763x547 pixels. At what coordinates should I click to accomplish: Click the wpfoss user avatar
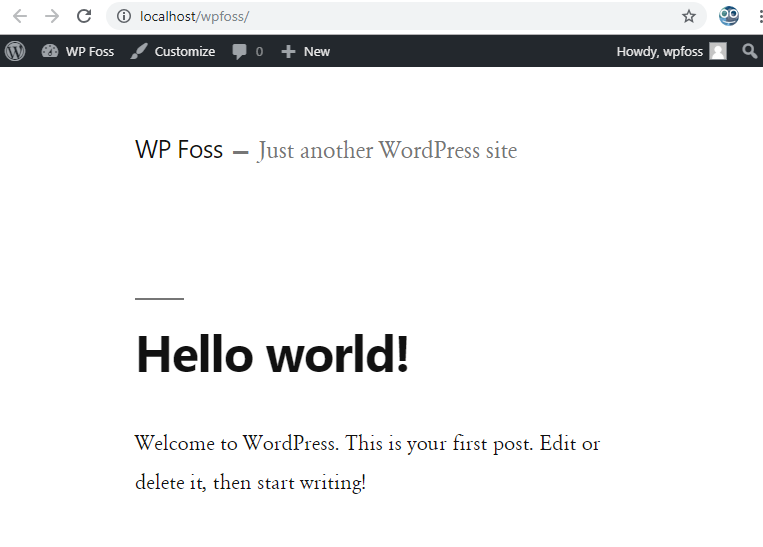point(718,51)
